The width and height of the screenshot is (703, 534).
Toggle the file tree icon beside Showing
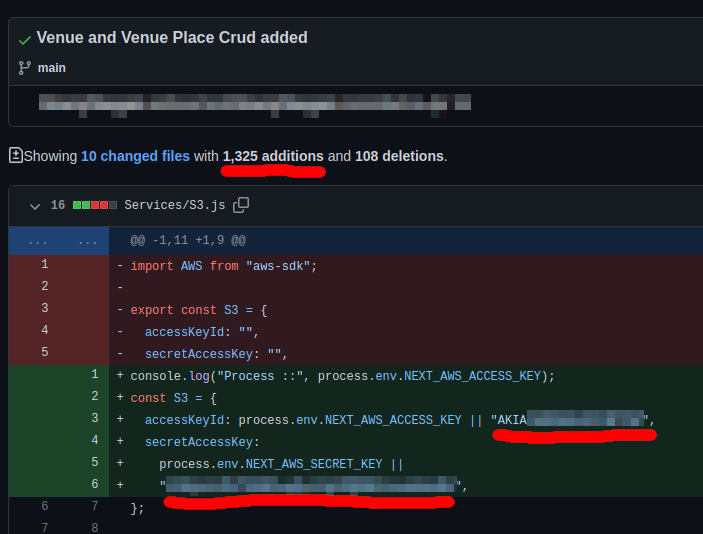click(x=15, y=155)
